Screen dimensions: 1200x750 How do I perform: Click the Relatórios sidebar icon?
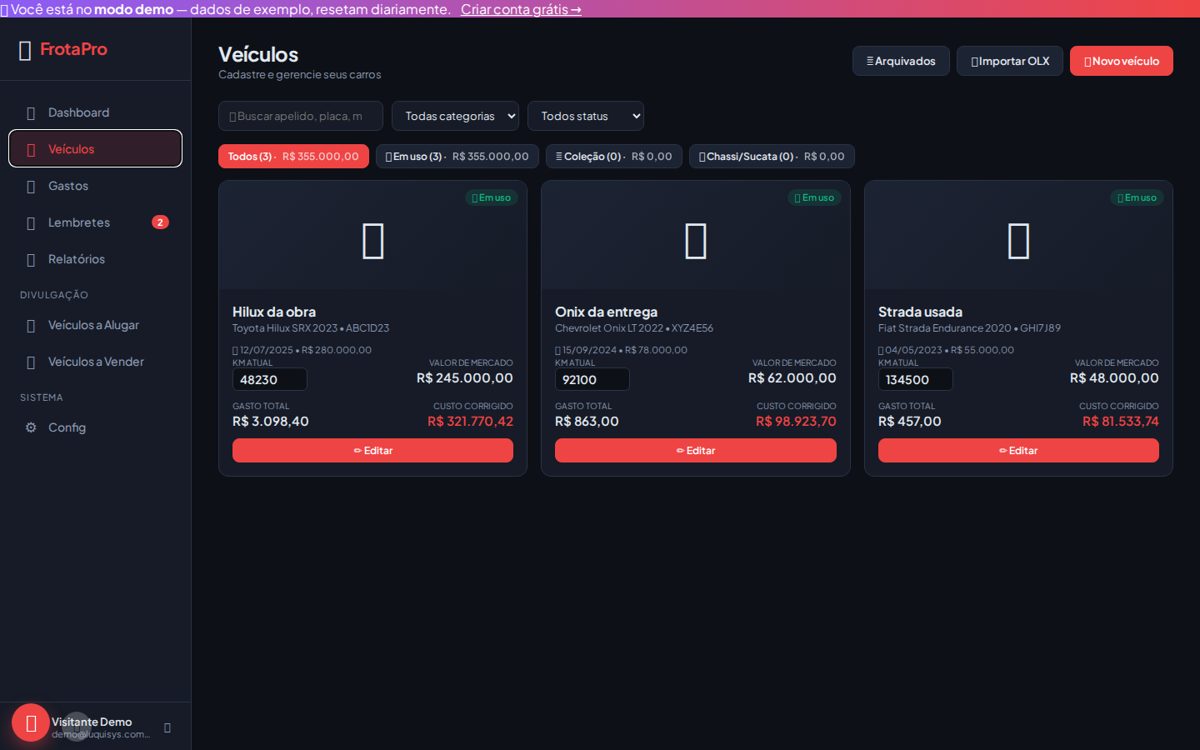pyautogui.click(x=31, y=259)
